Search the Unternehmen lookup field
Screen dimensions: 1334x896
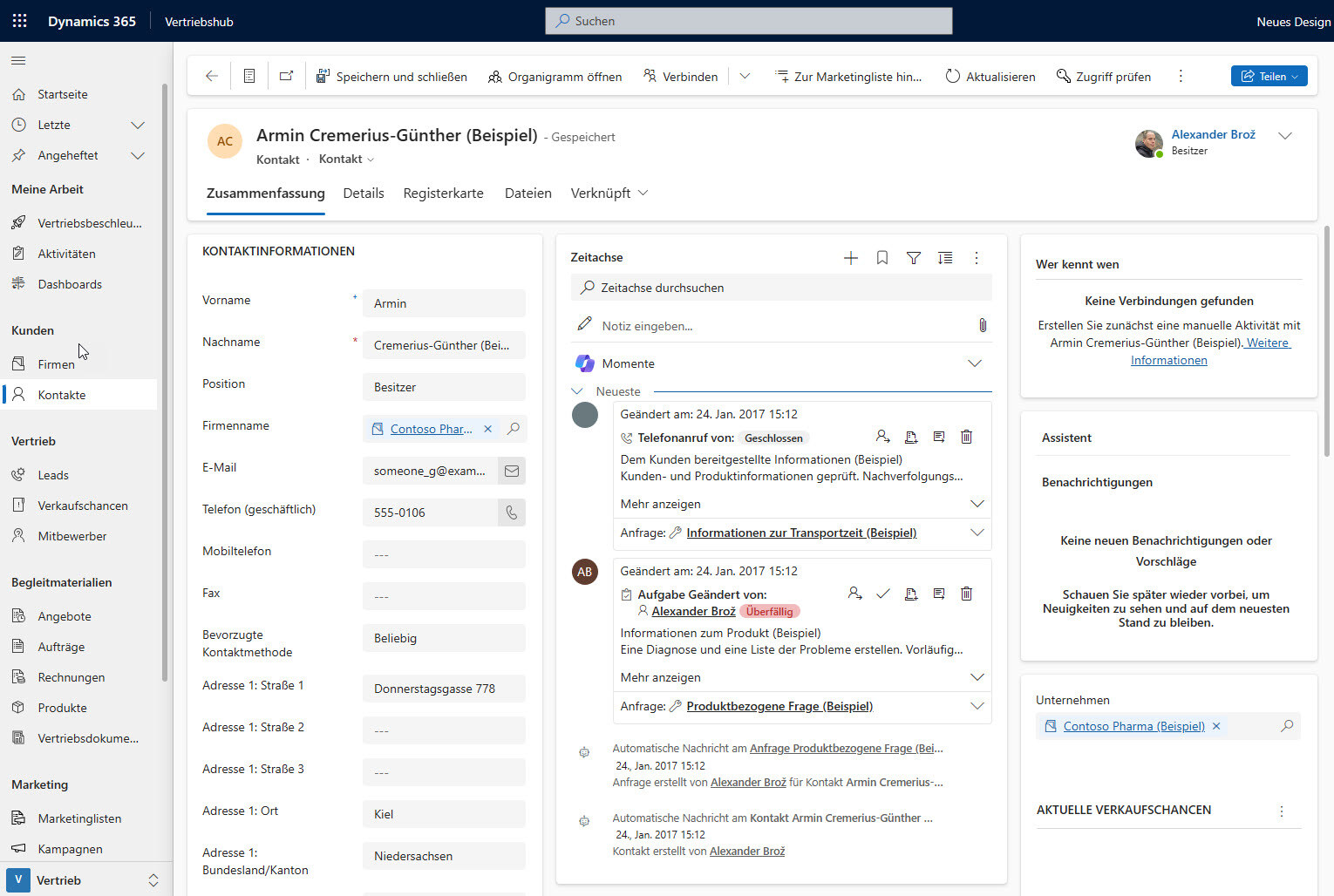click(x=1287, y=726)
